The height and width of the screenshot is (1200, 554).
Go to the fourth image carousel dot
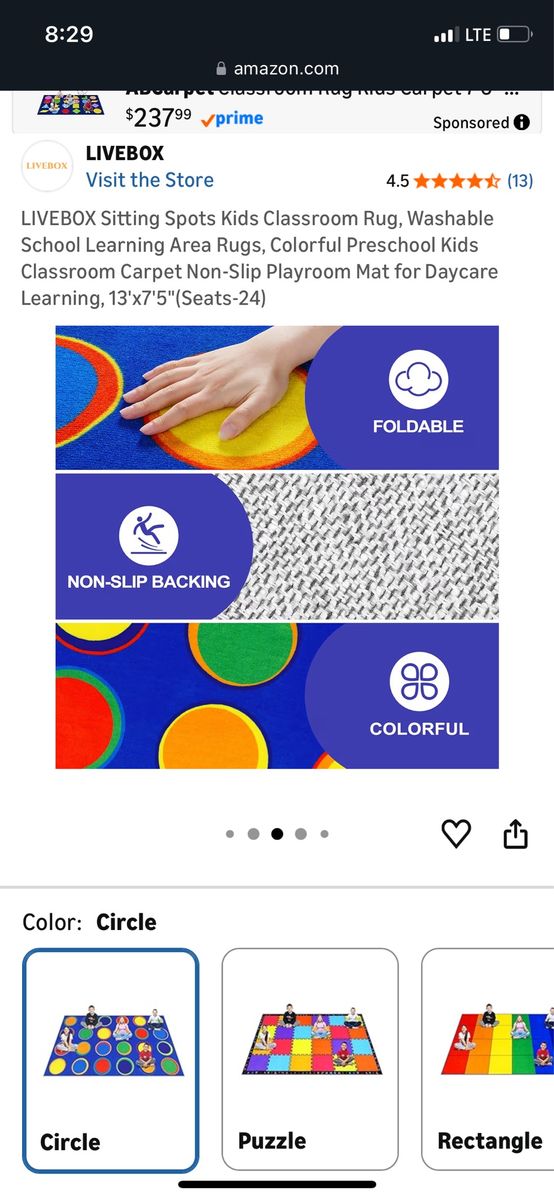[x=300, y=834]
